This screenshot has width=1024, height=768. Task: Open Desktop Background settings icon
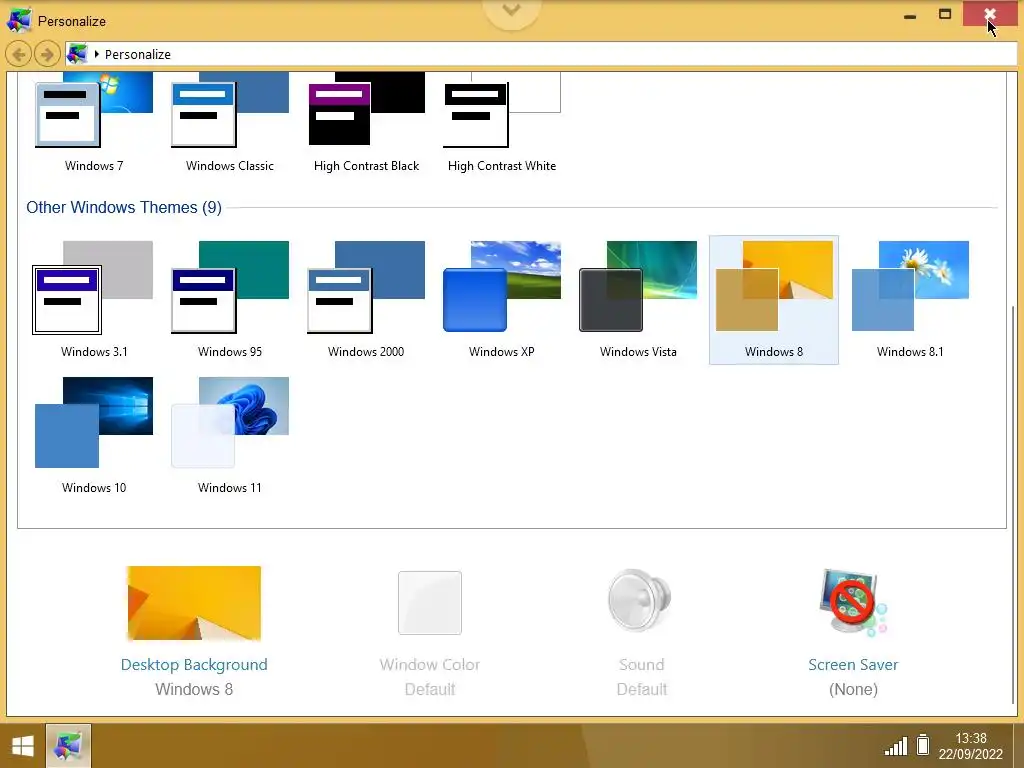(194, 603)
